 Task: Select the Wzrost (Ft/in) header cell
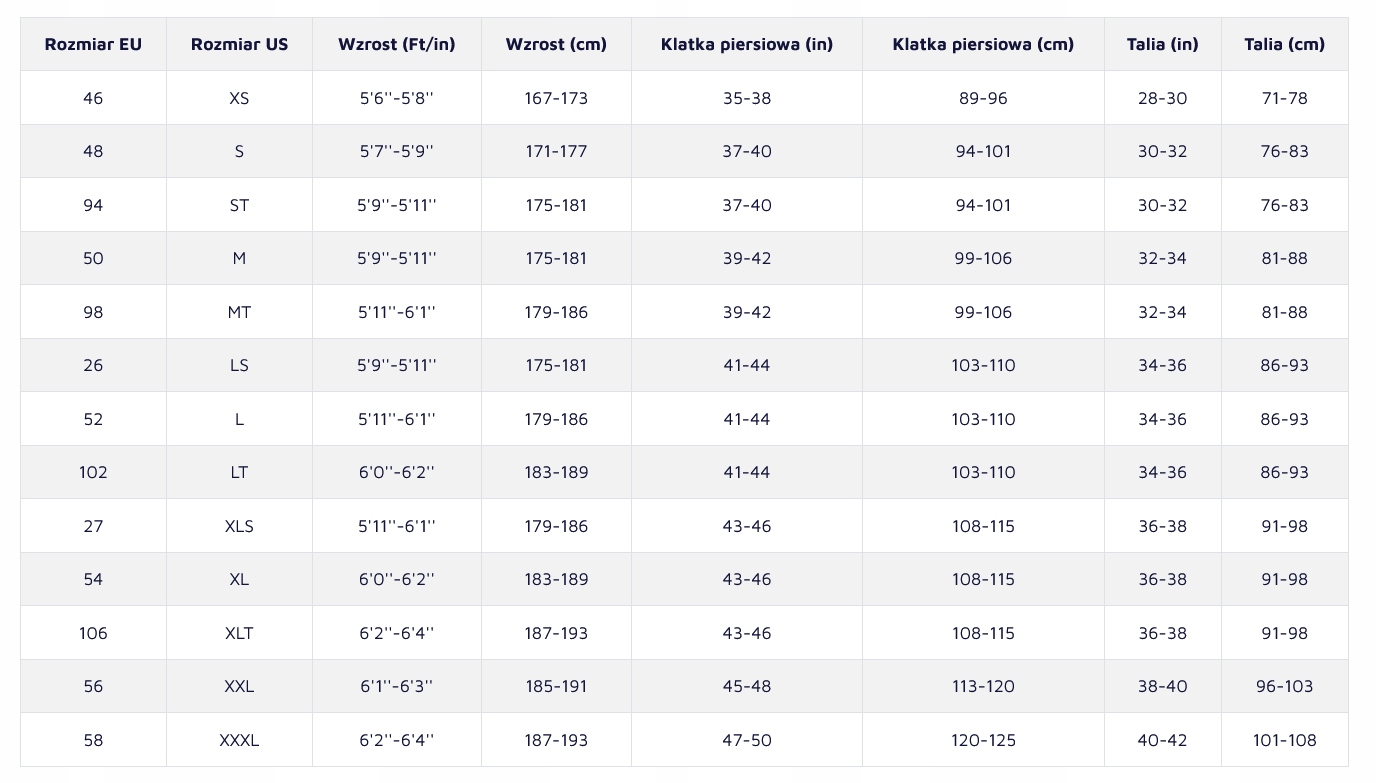pyautogui.click(x=396, y=44)
